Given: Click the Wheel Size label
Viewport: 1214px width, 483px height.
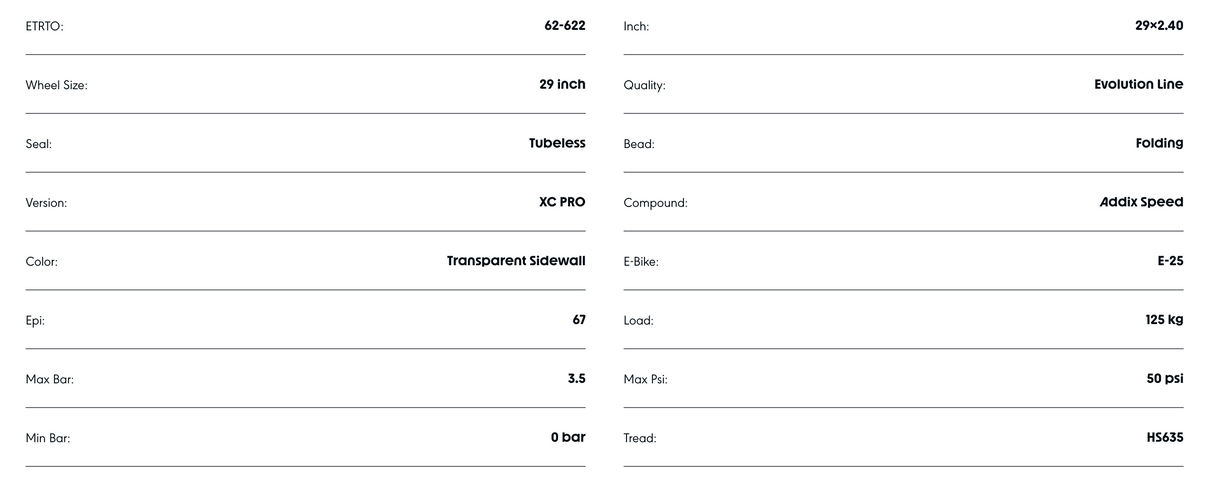Looking at the screenshot, I should 56,85.
